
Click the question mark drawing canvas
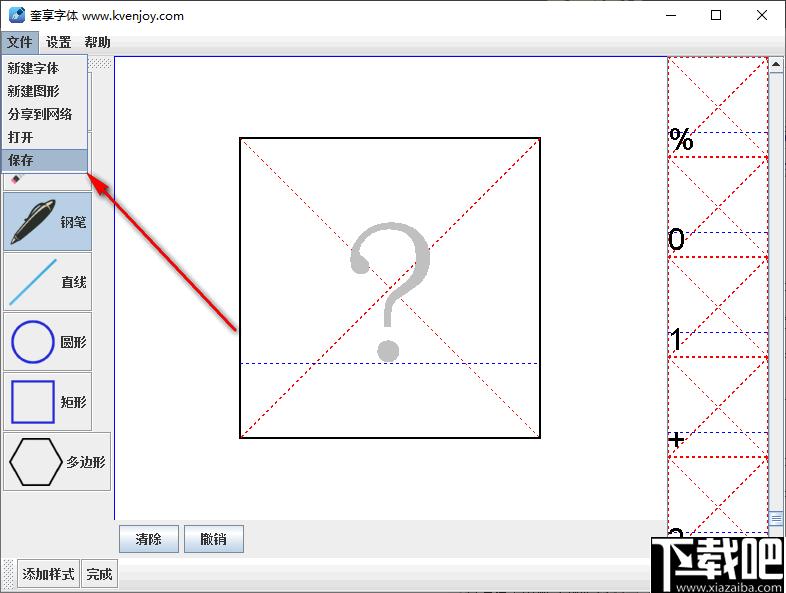(x=390, y=288)
